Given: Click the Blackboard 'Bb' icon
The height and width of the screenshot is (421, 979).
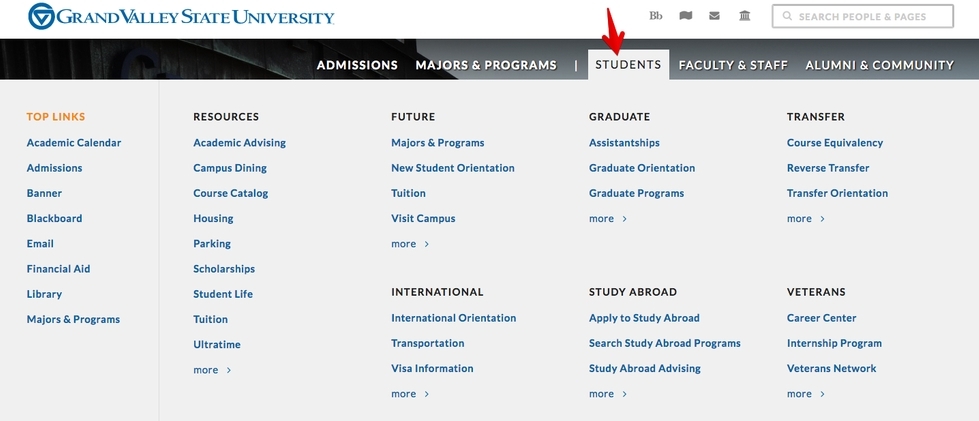Looking at the screenshot, I should pos(656,16).
